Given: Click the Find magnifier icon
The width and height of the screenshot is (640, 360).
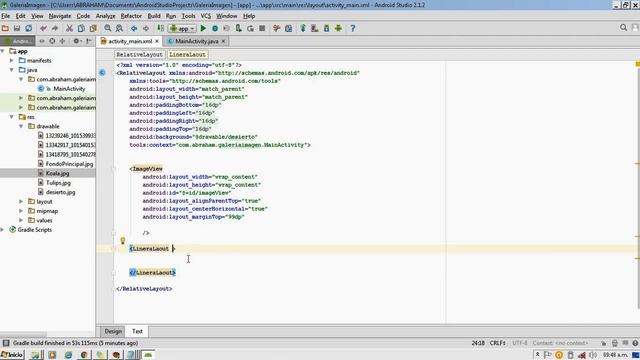Looking at the screenshot, I should pos(107,28).
